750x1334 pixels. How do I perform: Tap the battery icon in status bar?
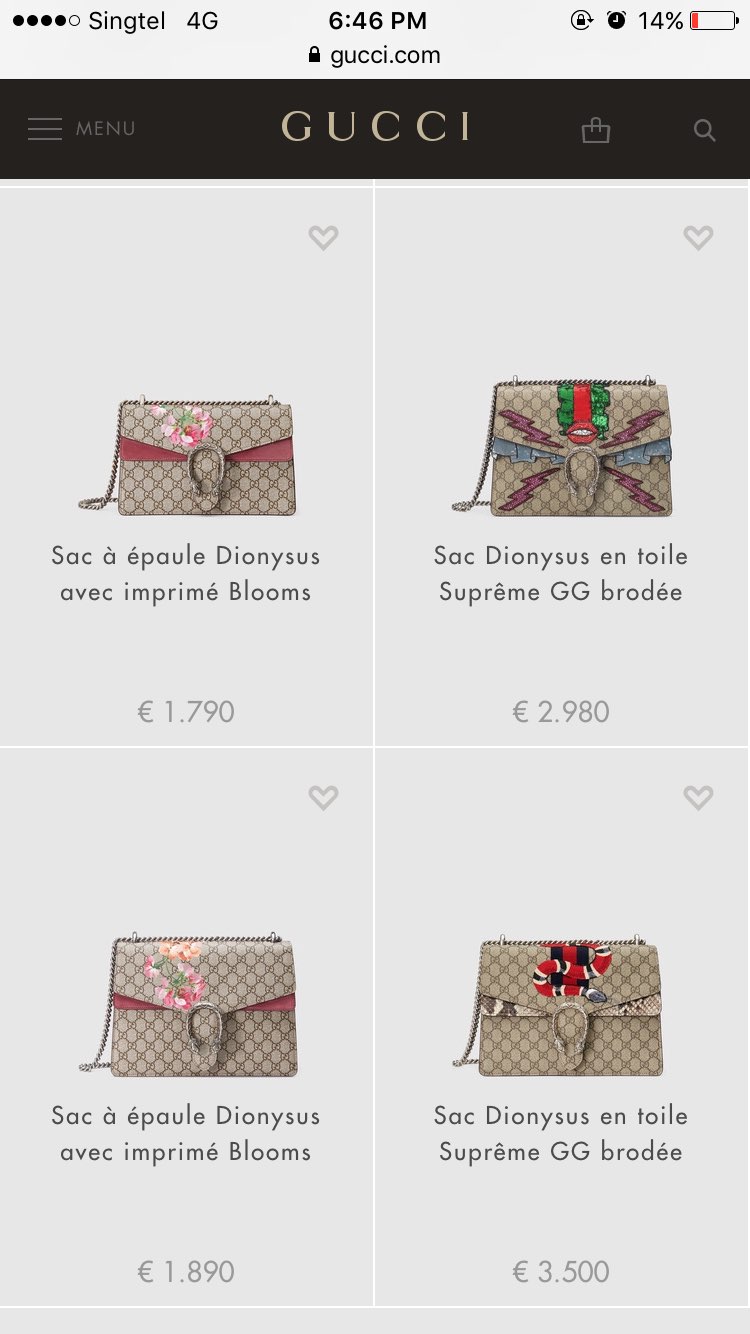713,20
